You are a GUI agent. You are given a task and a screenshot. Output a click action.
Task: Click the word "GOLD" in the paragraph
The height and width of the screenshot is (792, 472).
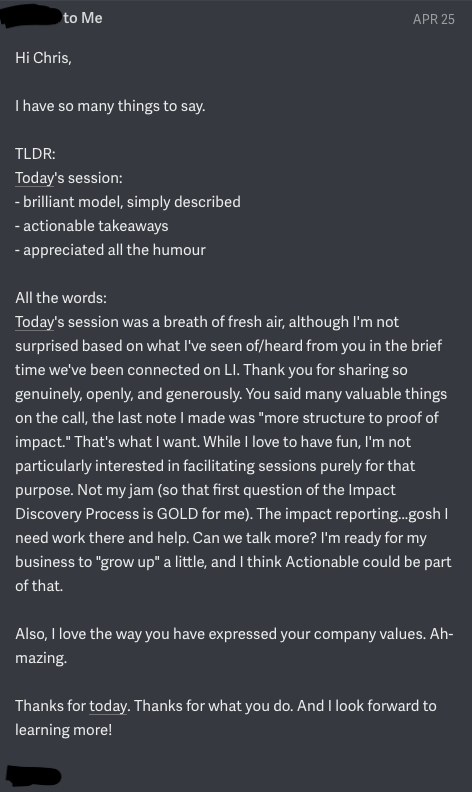click(177, 514)
